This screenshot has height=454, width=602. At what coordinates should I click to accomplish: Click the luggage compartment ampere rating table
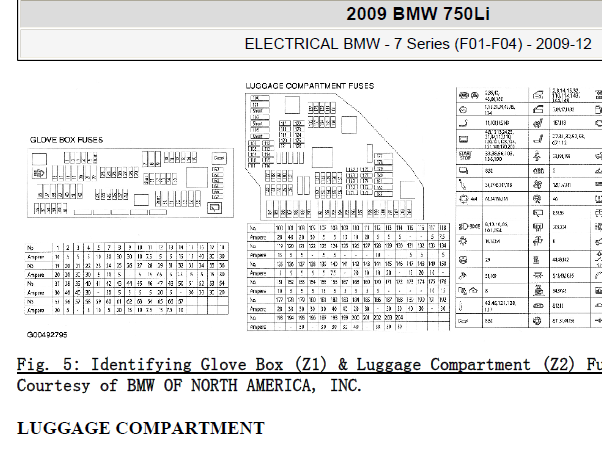(348, 277)
